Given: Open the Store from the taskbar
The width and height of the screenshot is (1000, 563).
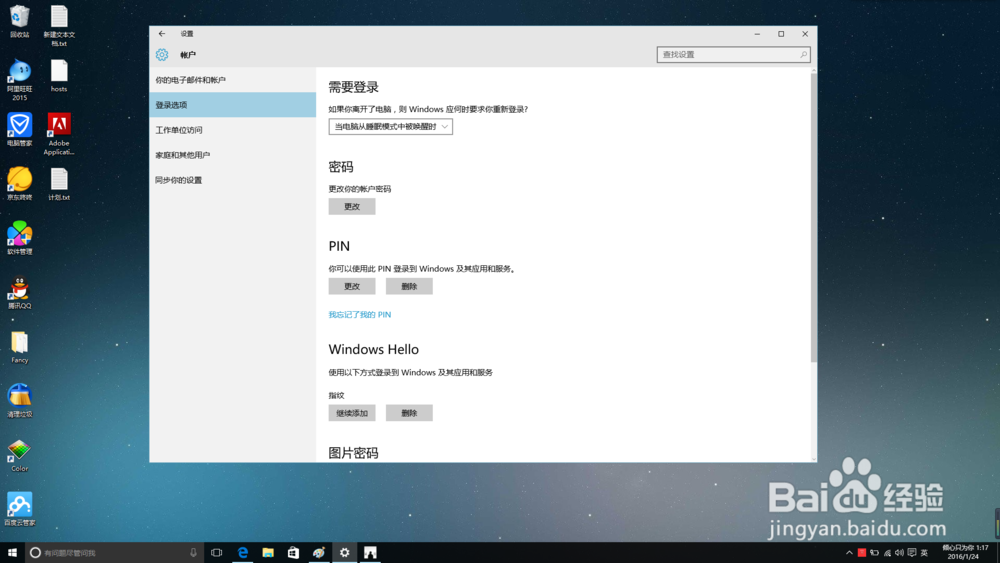Looking at the screenshot, I should pos(293,553).
